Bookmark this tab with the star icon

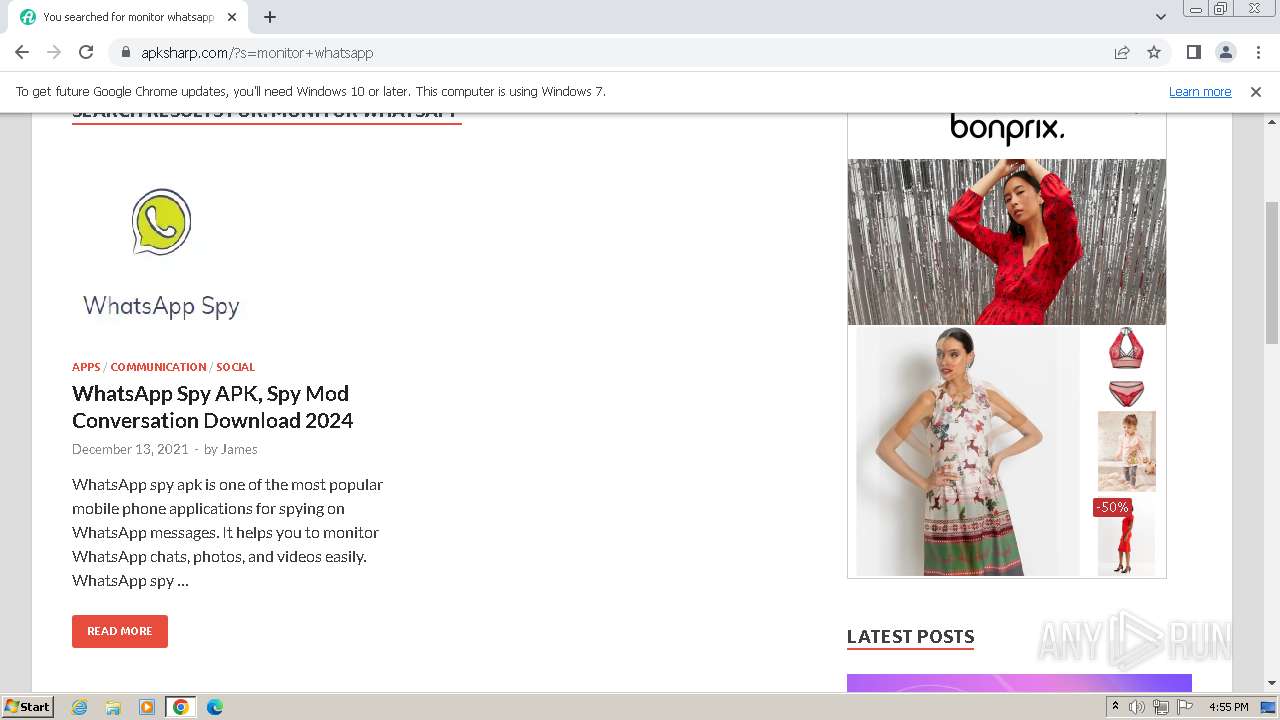(1154, 52)
